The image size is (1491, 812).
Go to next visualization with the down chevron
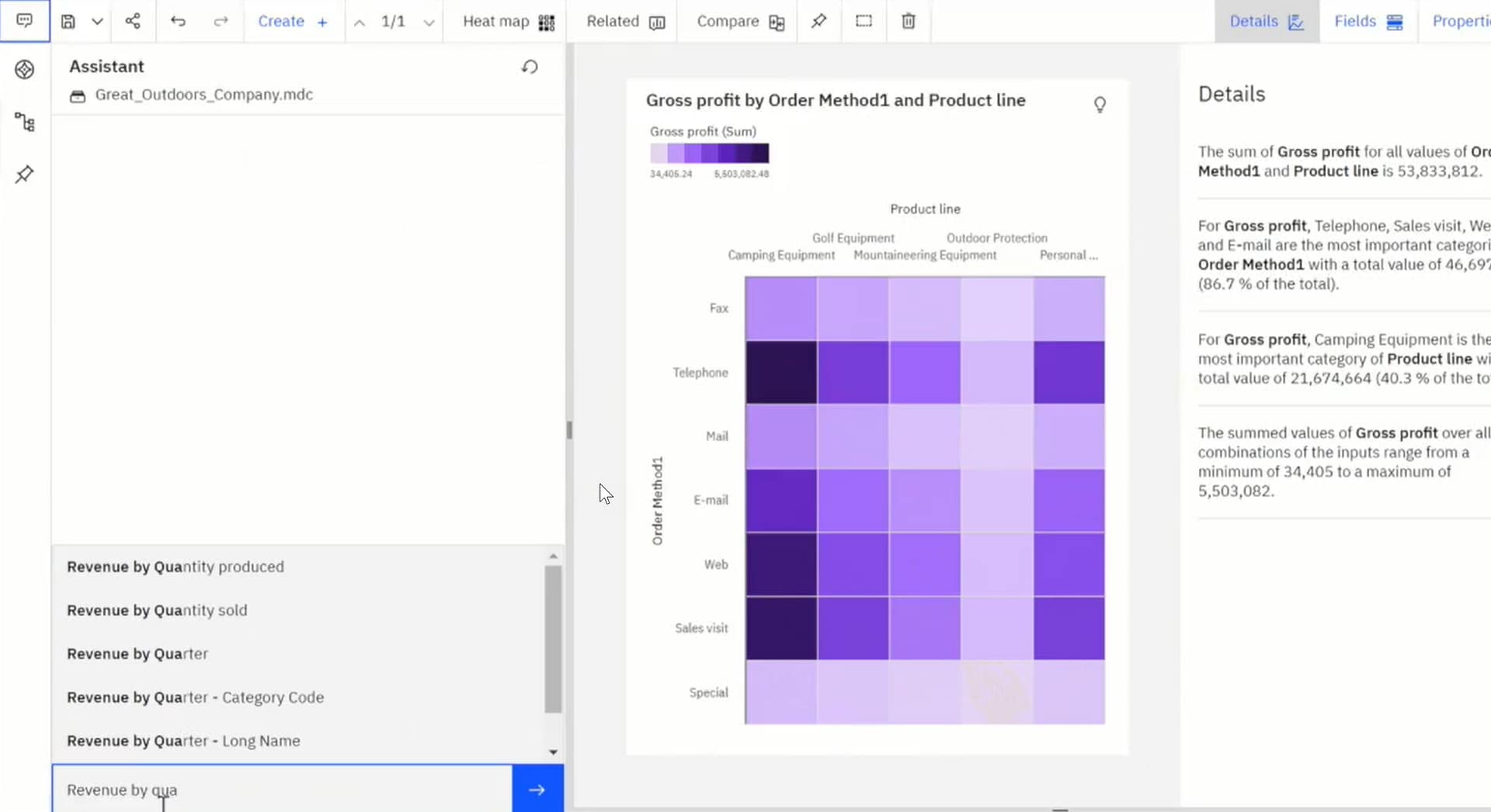tap(429, 23)
